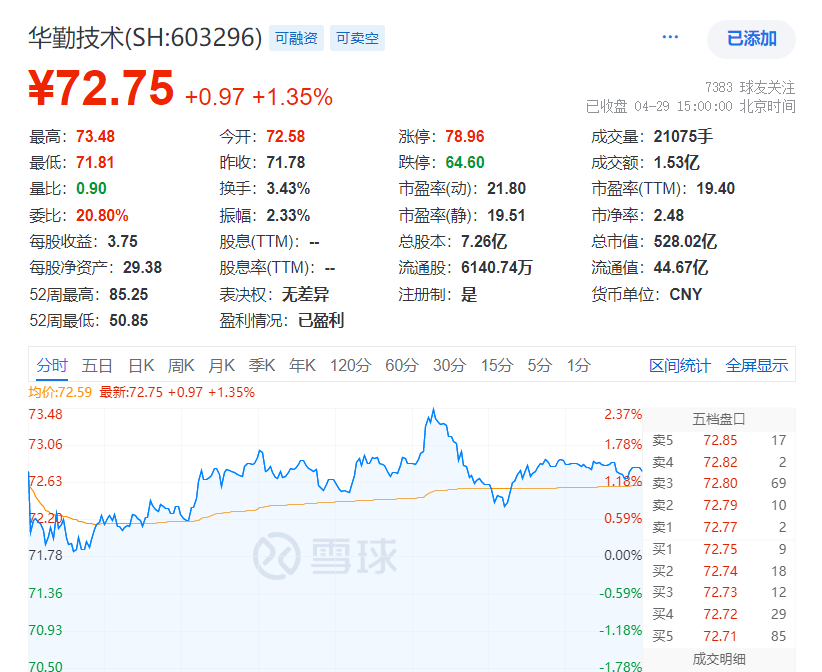Click the stock title 华勤技术(SH:603296)
The height and width of the screenshot is (672, 822).
pos(145,38)
